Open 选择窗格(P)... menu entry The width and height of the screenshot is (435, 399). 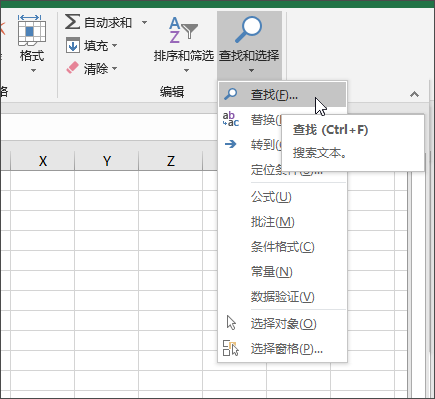283,349
